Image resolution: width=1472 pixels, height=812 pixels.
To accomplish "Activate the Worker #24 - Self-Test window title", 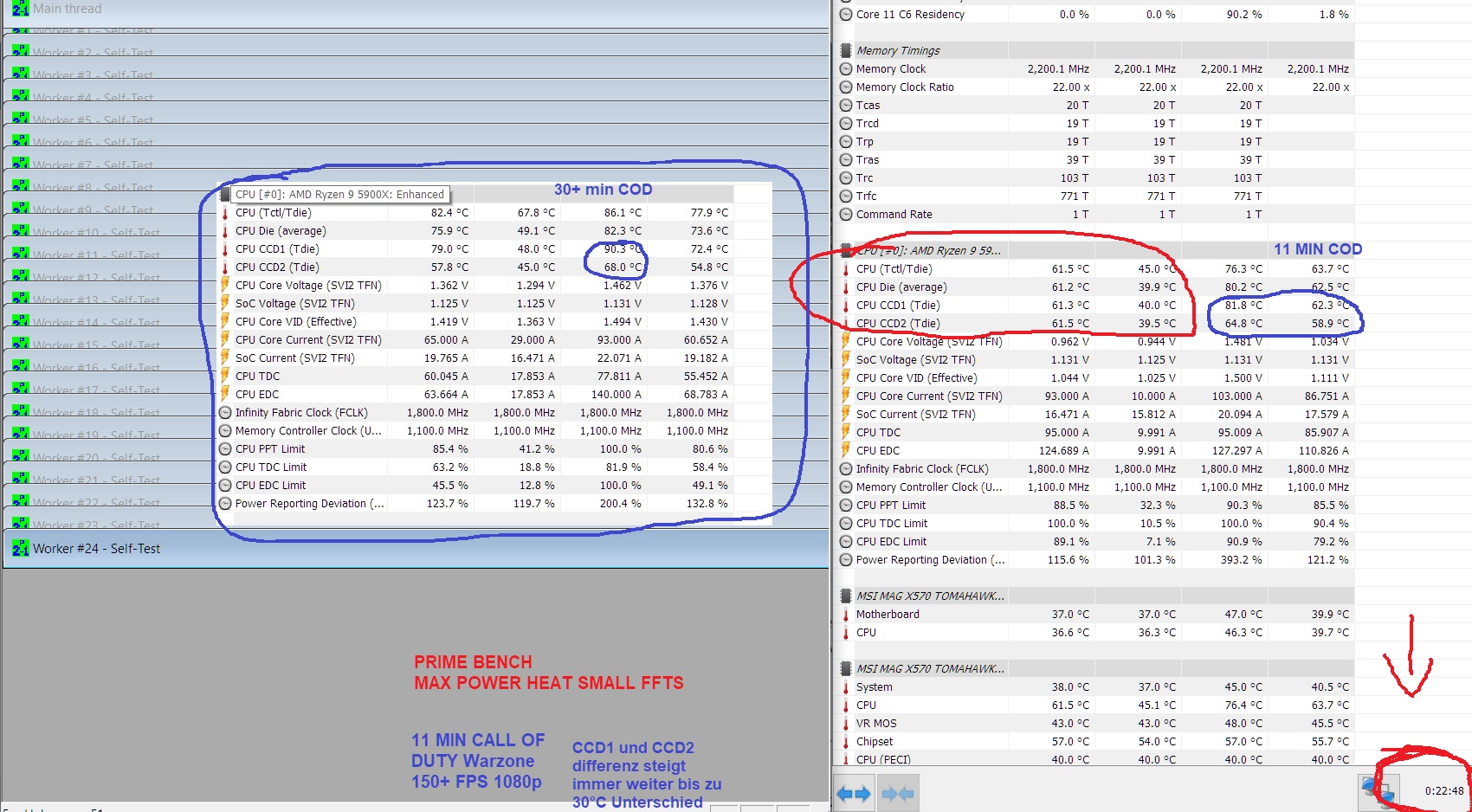I will point(96,548).
